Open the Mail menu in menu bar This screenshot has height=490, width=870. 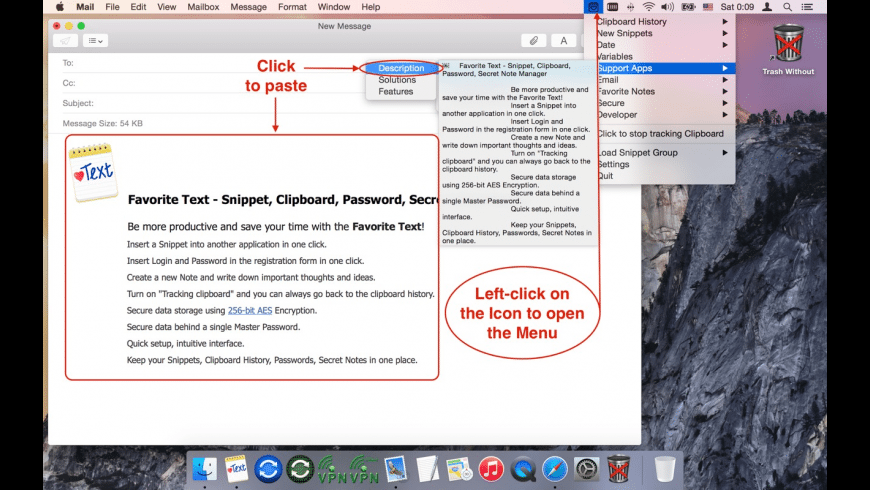click(85, 7)
